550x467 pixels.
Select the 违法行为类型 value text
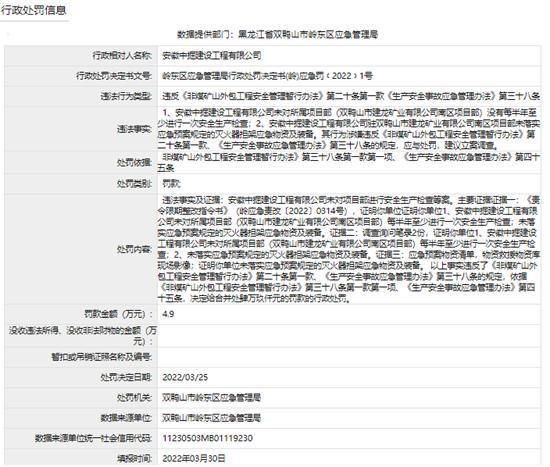click(x=351, y=95)
